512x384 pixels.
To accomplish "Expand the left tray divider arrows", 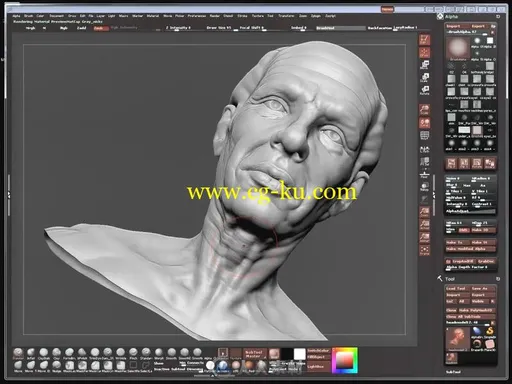I will [x=9, y=196].
